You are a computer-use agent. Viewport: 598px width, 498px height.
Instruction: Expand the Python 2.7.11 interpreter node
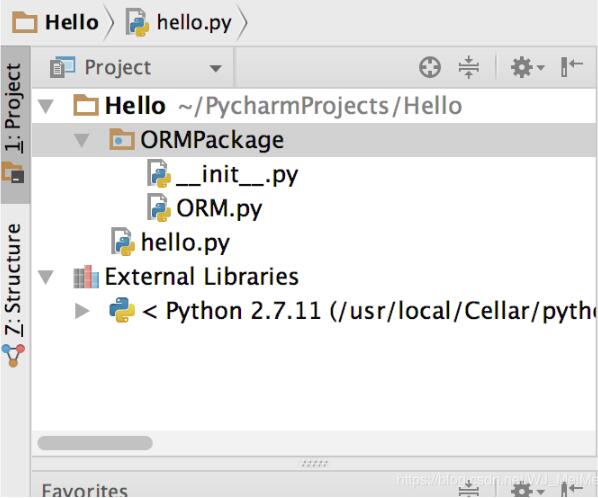(82, 311)
